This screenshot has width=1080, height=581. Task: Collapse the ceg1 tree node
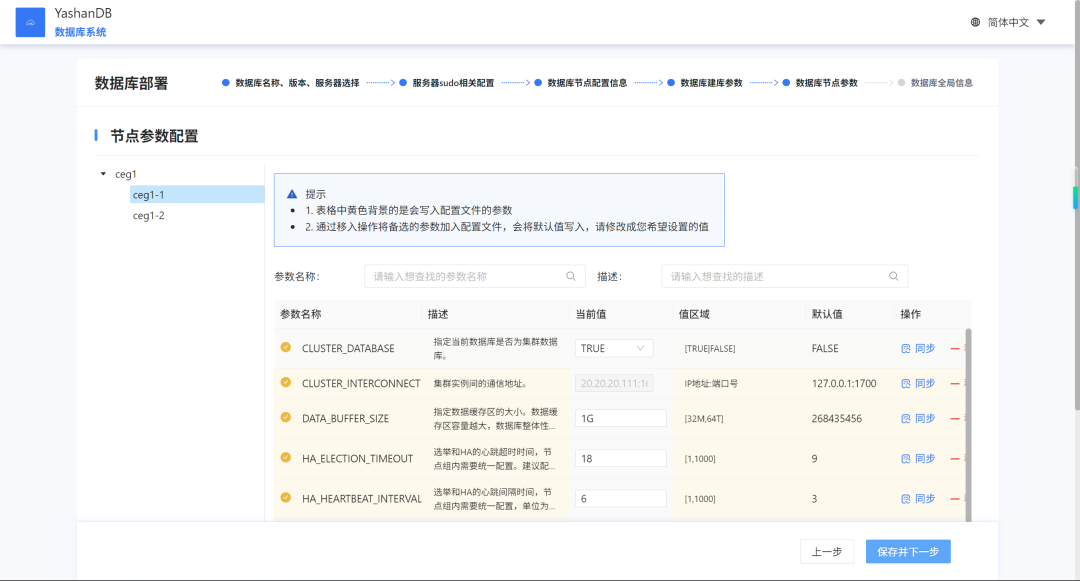103,174
